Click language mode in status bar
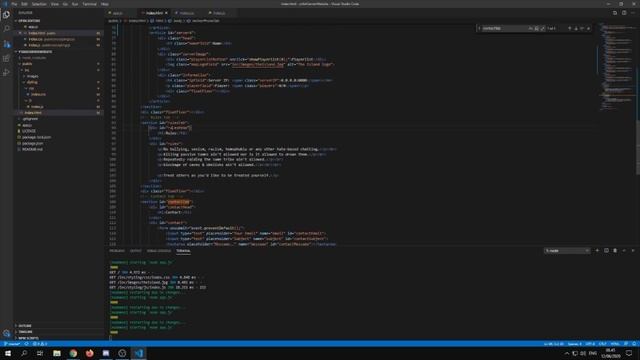This screenshot has width=640, height=360. (615, 344)
